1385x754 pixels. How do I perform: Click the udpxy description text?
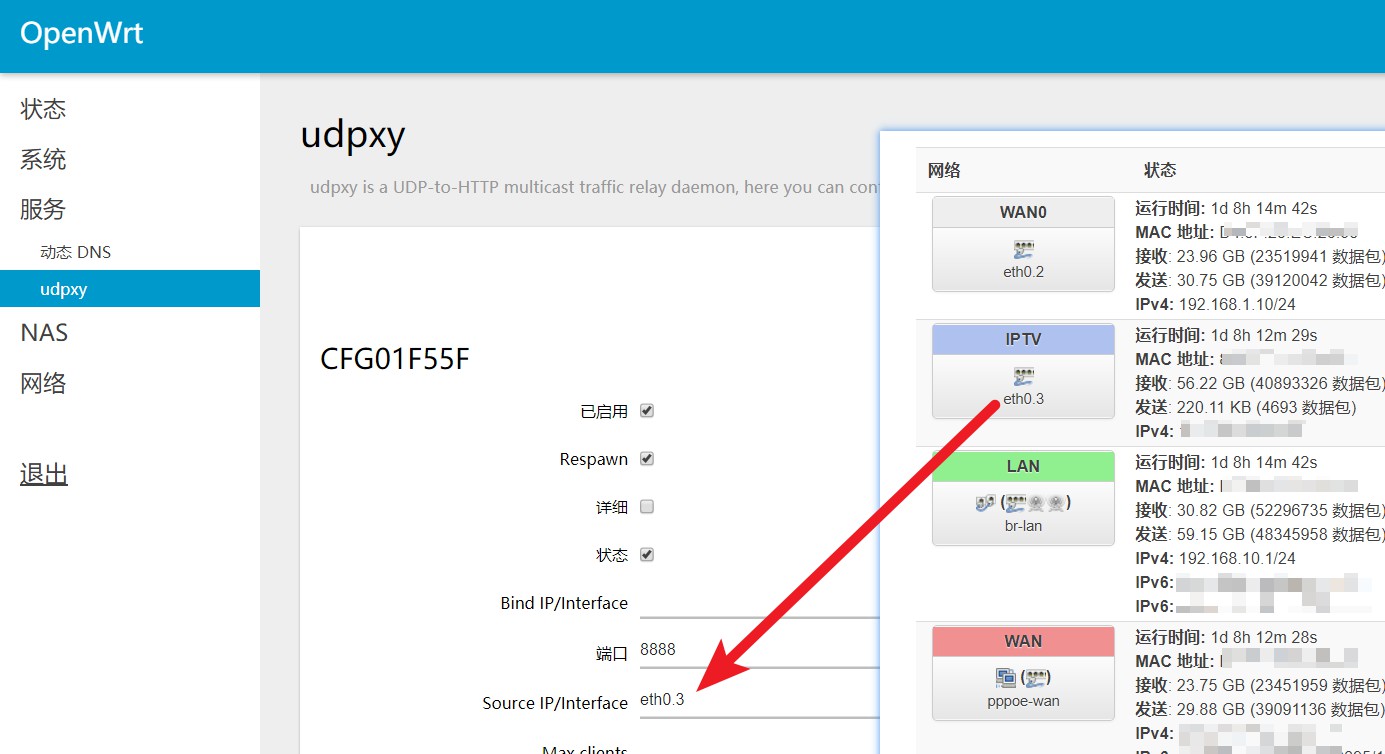point(595,187)
